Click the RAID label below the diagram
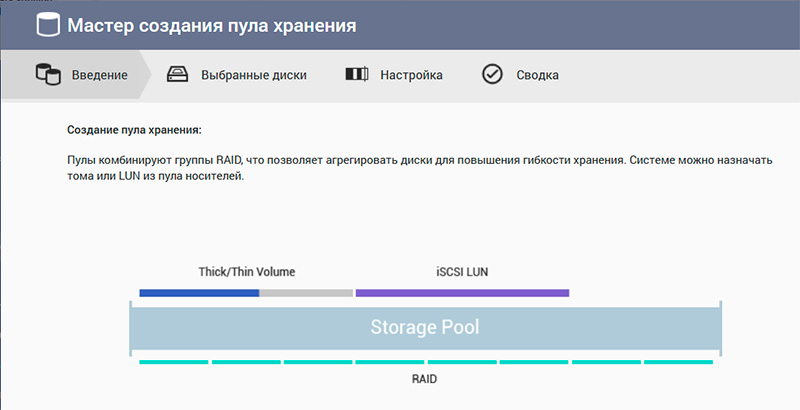The height and width of the screenshot is (410, 800). [x=424, y=380]
